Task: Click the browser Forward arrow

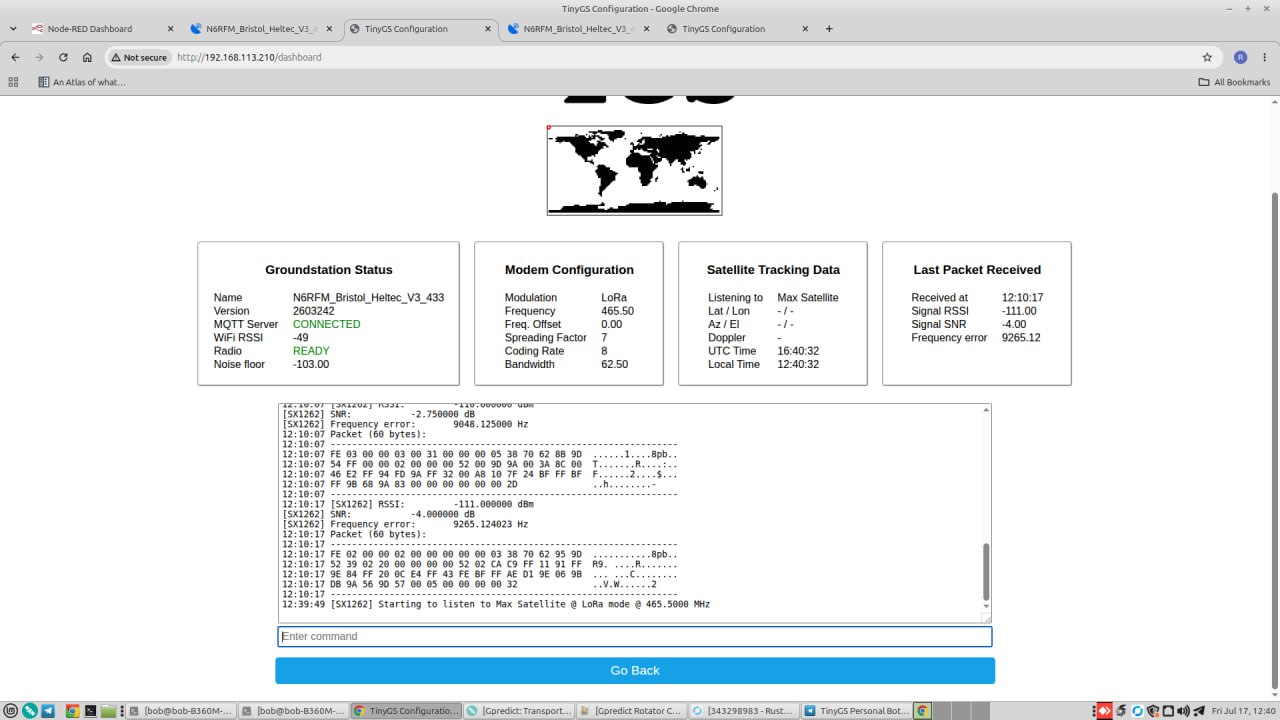Action: [x=39, y=57]
